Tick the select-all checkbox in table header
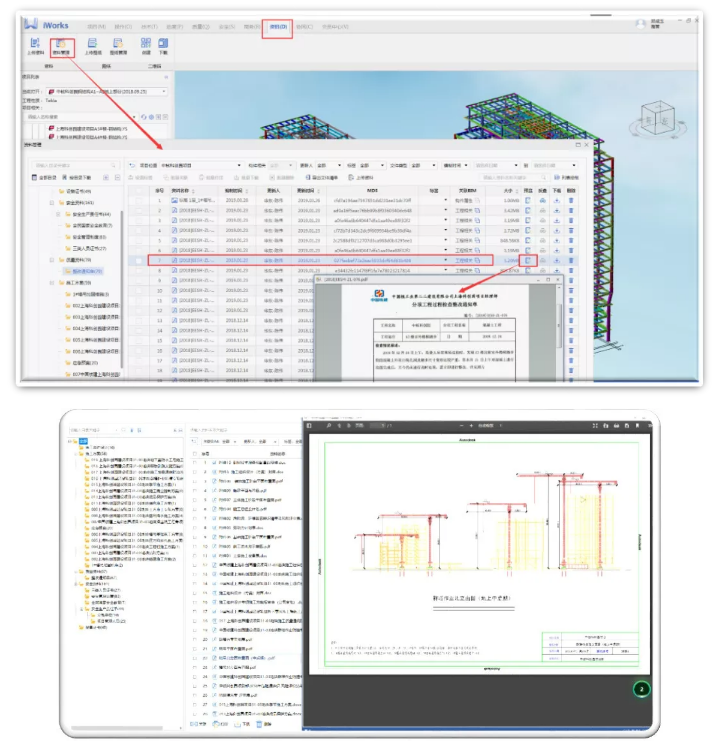 point(139,190)
